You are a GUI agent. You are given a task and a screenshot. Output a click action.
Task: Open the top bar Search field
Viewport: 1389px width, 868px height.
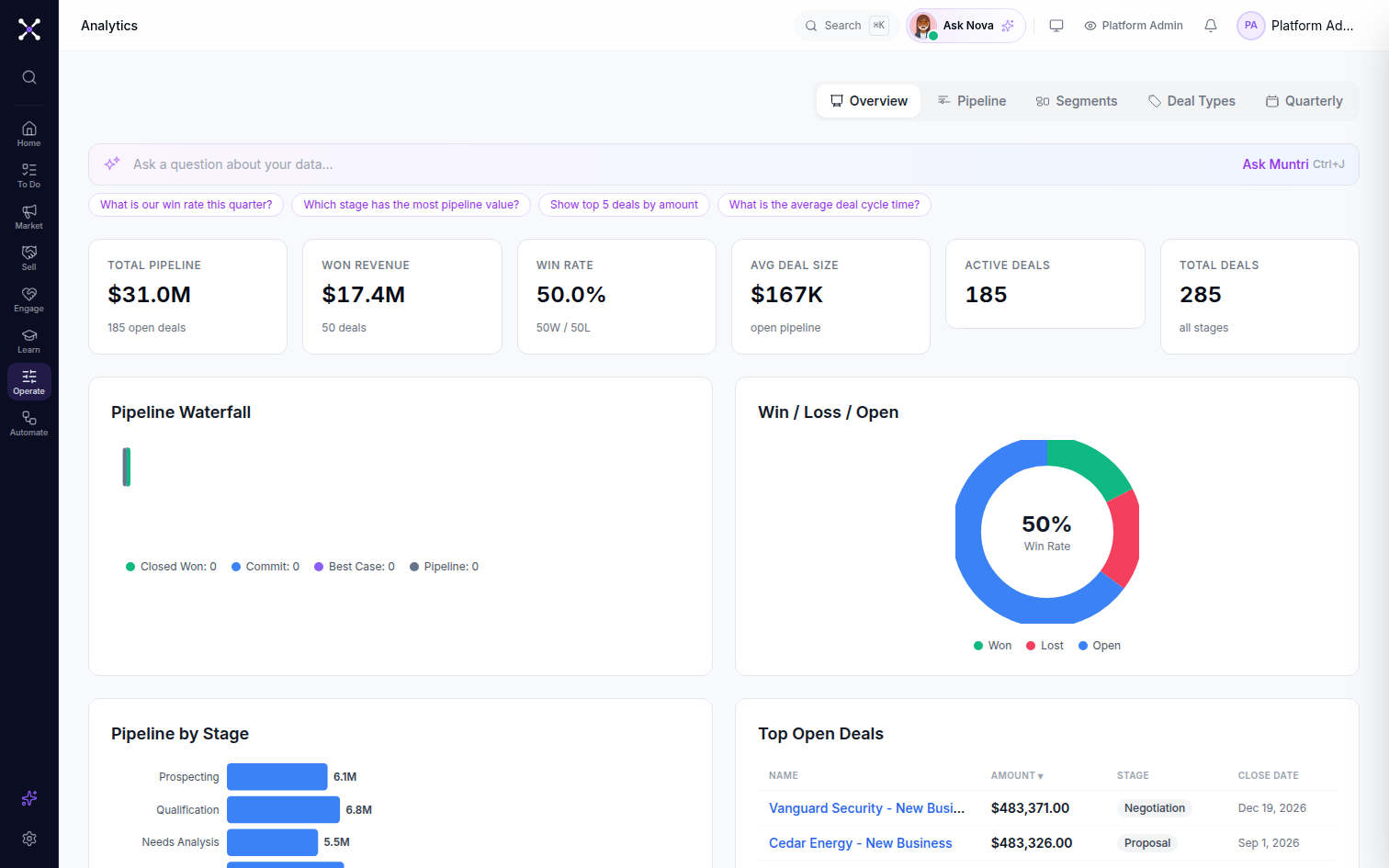point(845,26)
